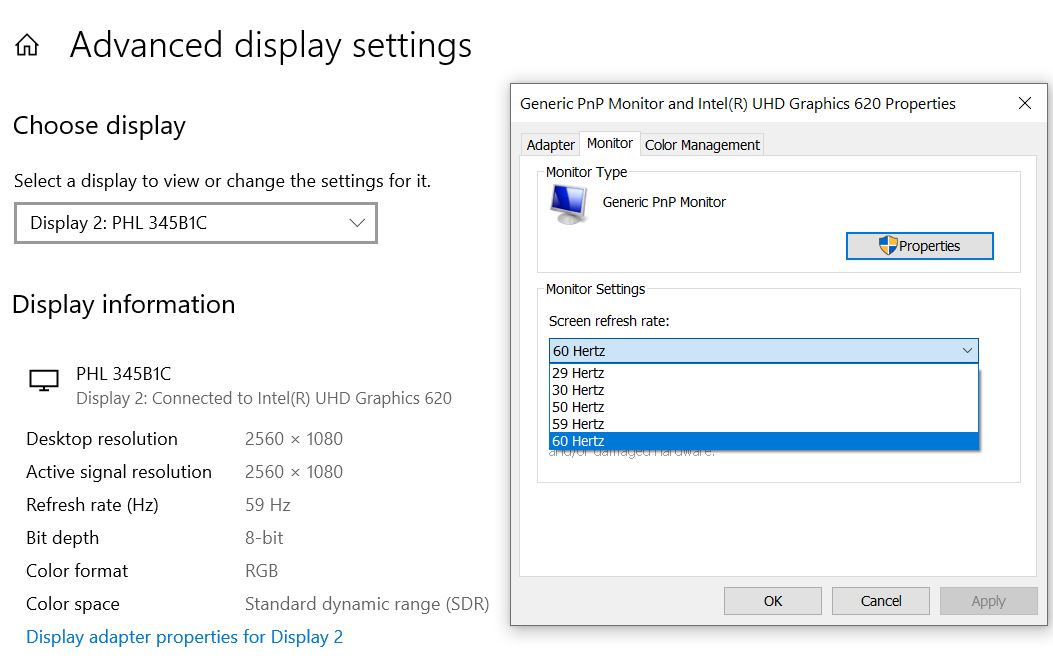Switch to the Monitor tab
Viewport: 1053px width, 671px height.
tap(609, 143)
